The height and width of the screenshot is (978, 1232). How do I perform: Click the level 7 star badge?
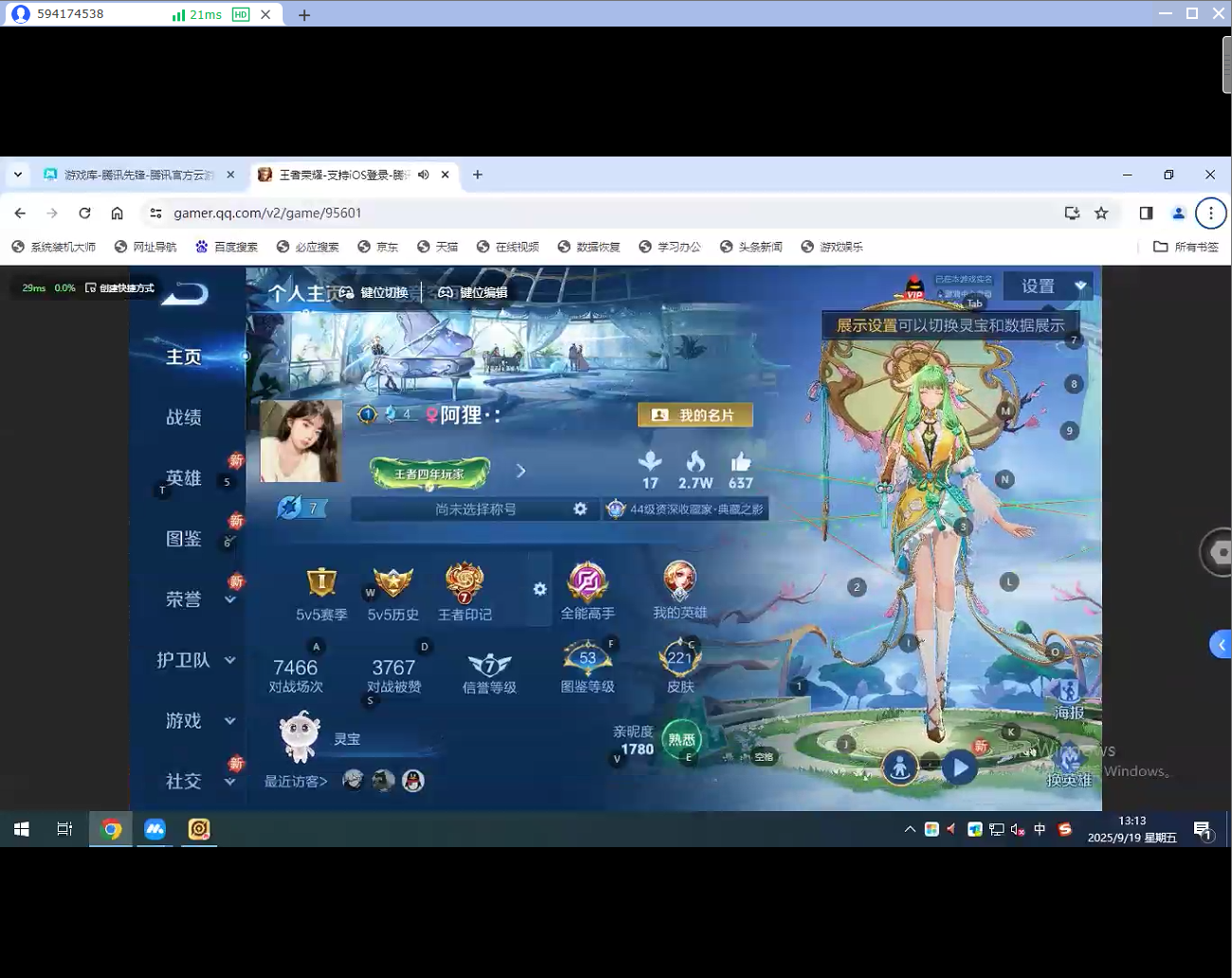pyautogui.click(x=301, y=508)
